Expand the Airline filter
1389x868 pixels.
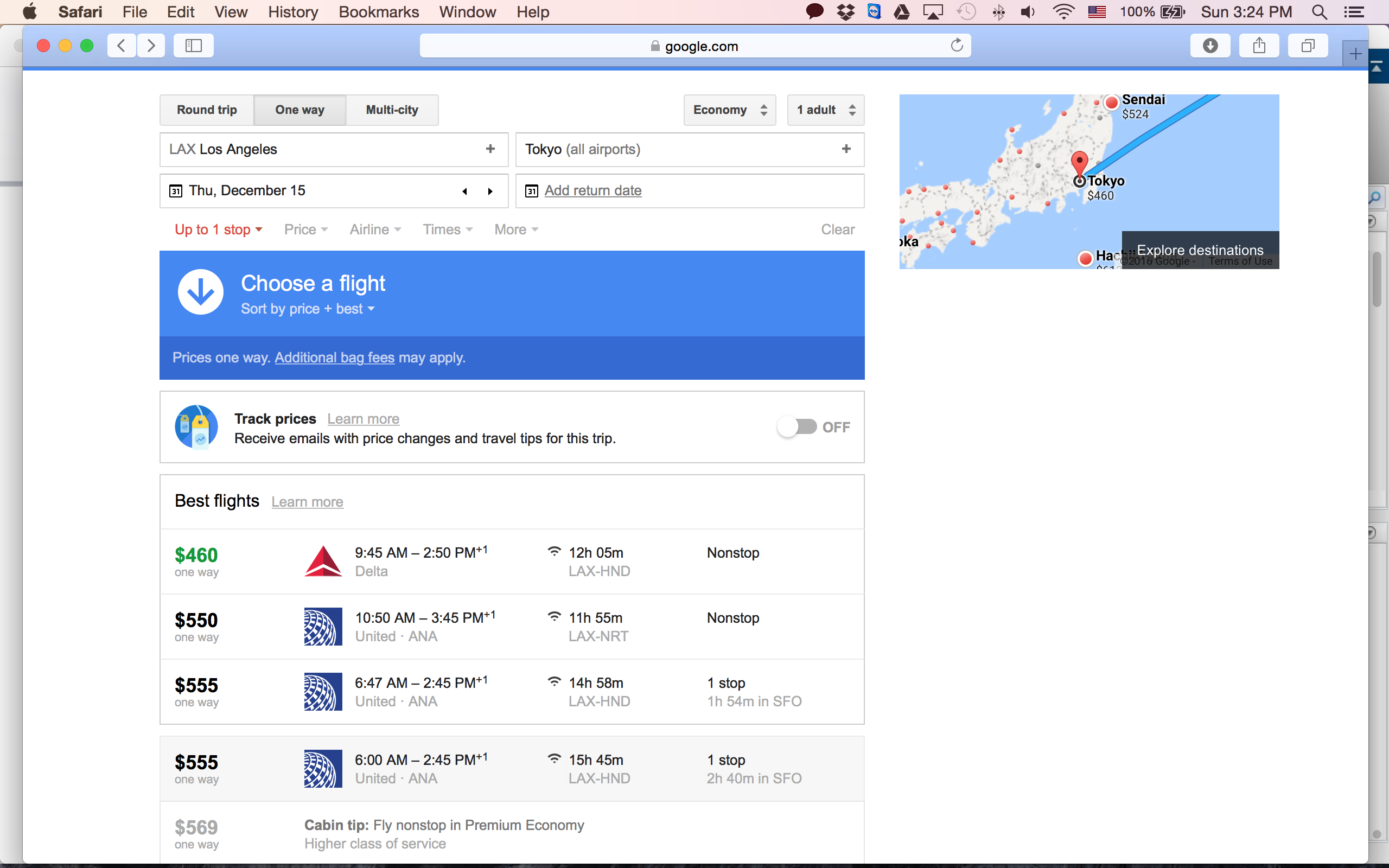point(375,229)
